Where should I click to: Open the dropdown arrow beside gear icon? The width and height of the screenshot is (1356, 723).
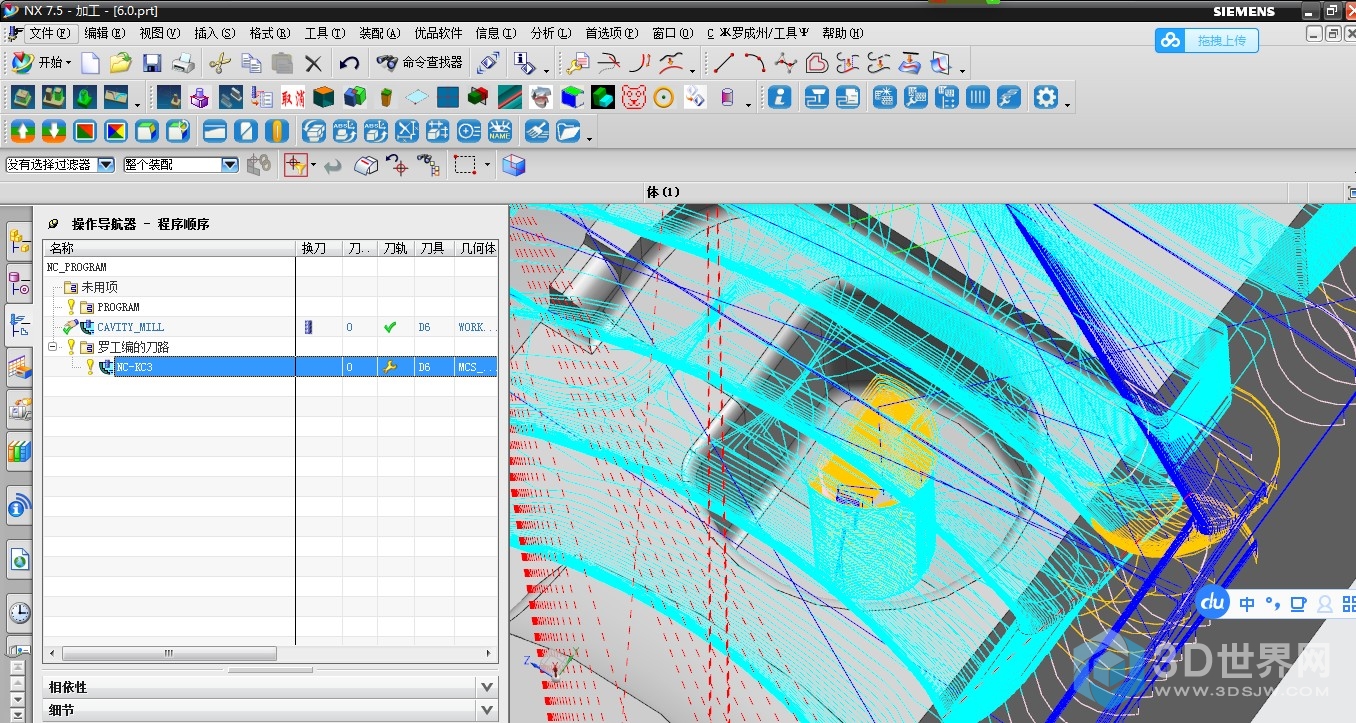pos(1068,104)
